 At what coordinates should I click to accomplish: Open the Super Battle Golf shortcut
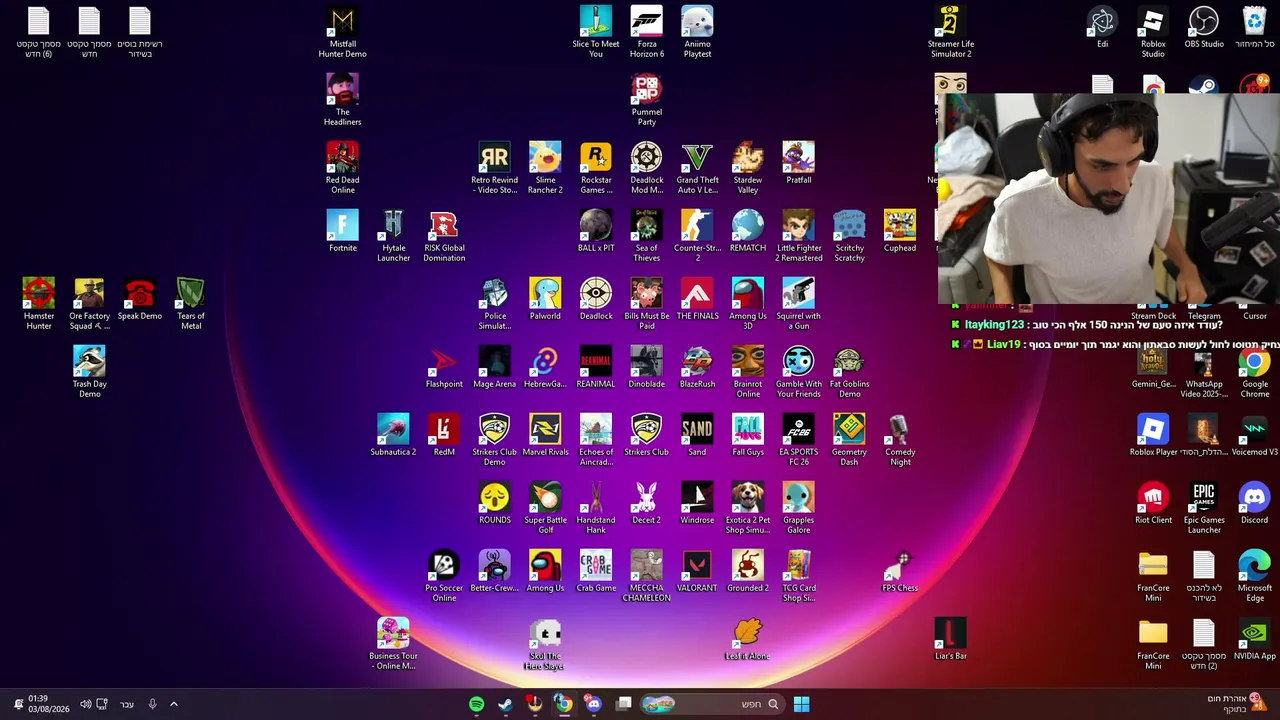pyautogui.click(x=545, y=508)
